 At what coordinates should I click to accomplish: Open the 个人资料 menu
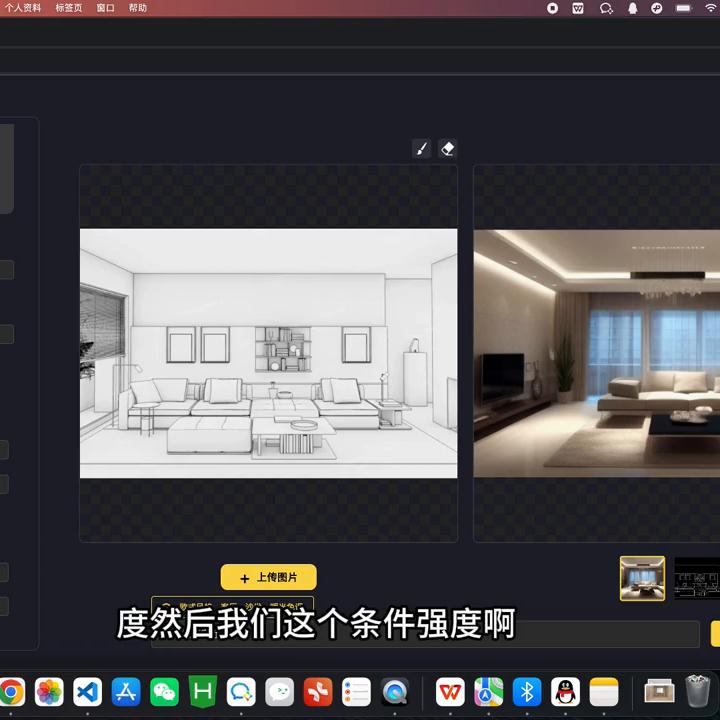23,8
